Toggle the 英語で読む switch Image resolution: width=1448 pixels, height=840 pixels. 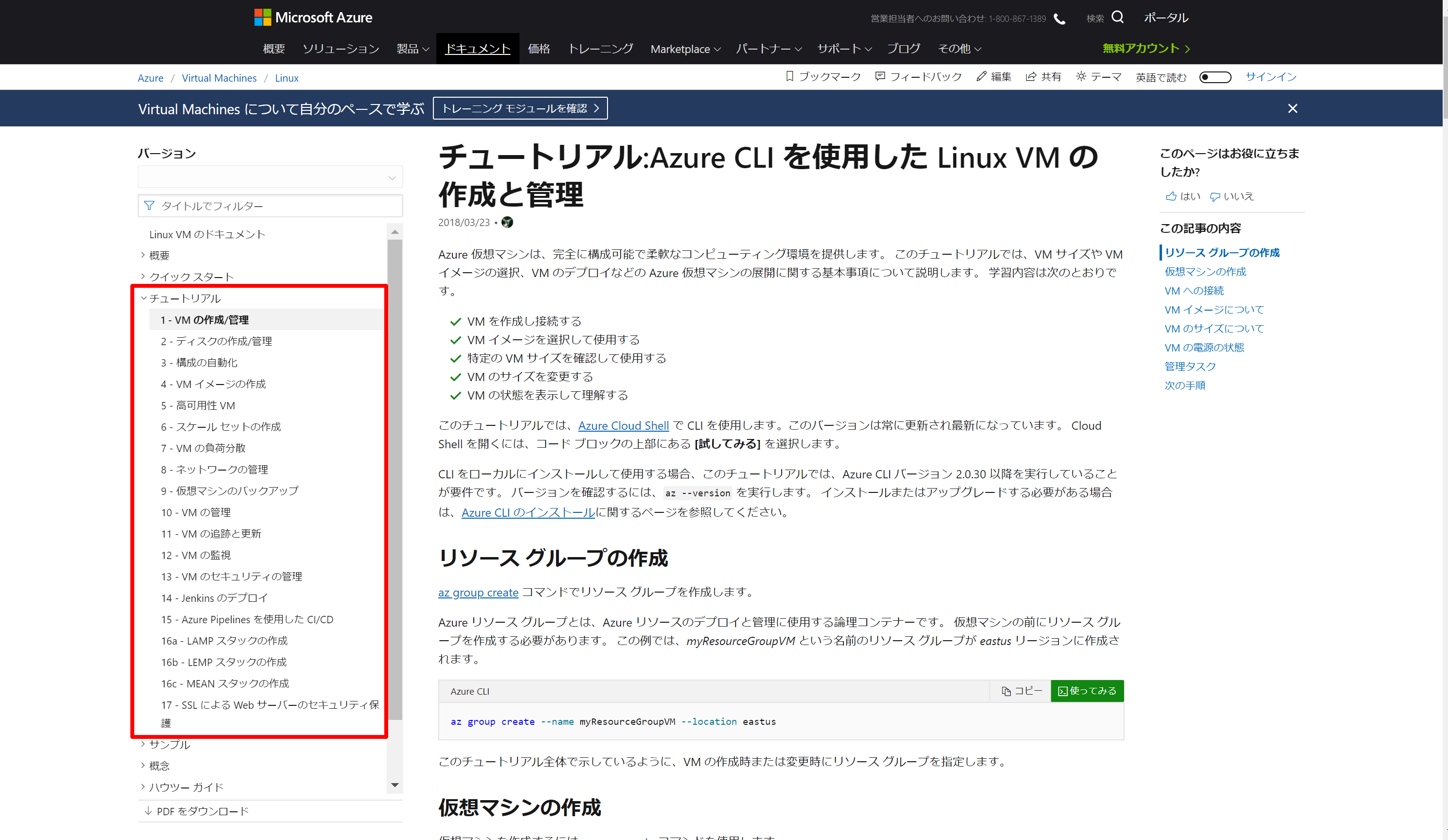pos(1215,77)
